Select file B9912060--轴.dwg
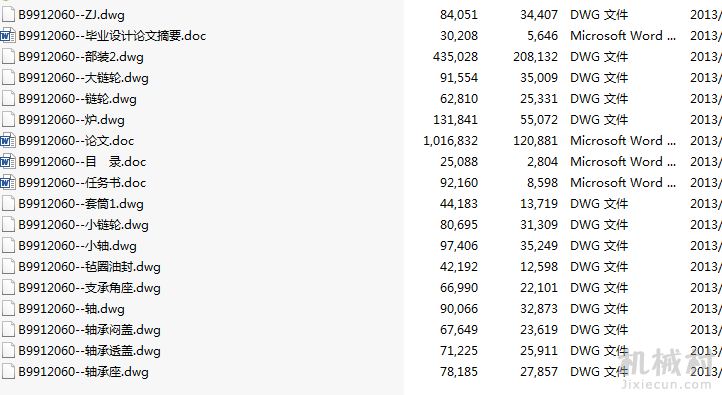Viewport: 722px width, 395px height. coord(71,309)
